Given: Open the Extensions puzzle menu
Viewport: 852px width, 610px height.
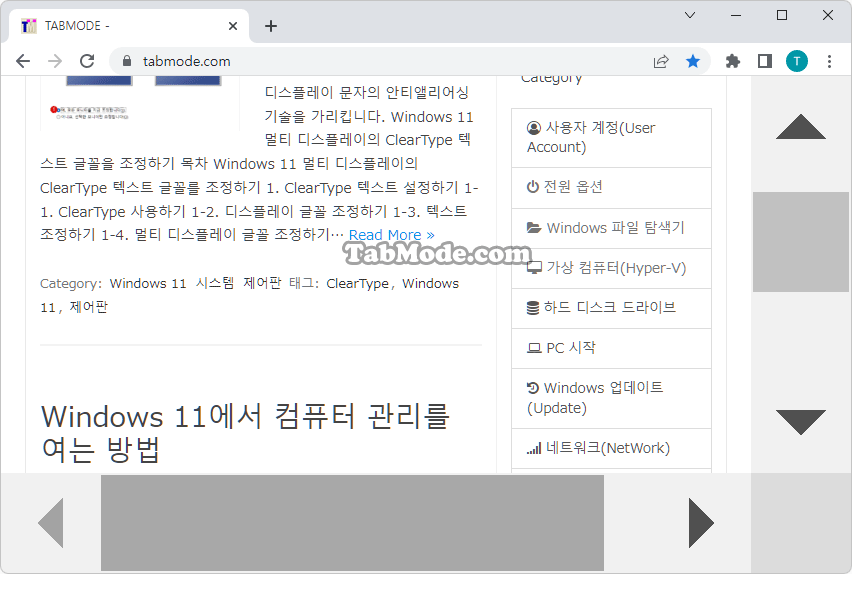Looking at the screenshot, I should point(733,61).
